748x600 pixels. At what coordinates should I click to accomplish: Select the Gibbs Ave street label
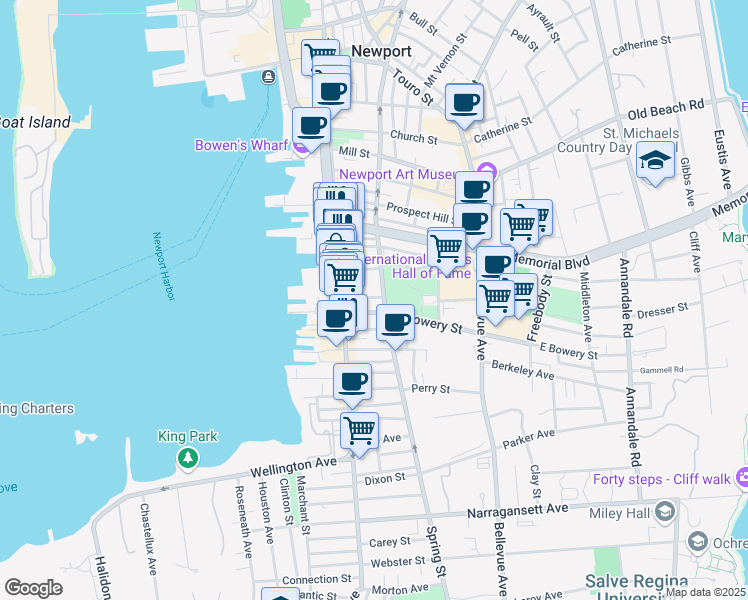point(687,182)
